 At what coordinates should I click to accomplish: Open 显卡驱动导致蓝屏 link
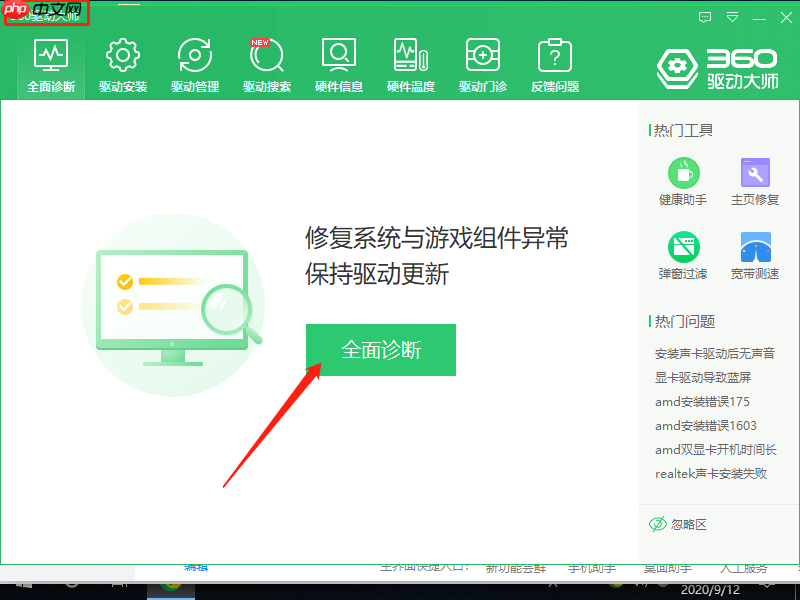[x=703, y=378]
